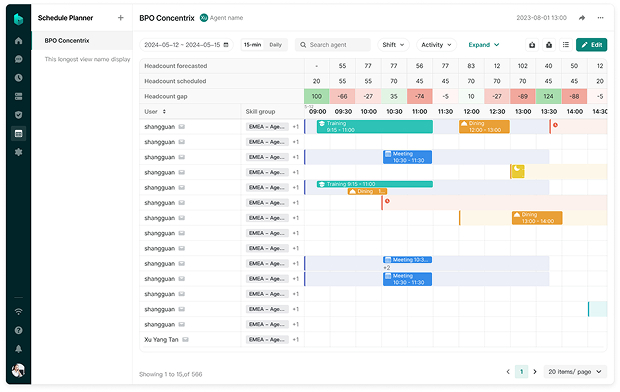Click the small orange Dining block under Training bar

(x=367, y=191)
